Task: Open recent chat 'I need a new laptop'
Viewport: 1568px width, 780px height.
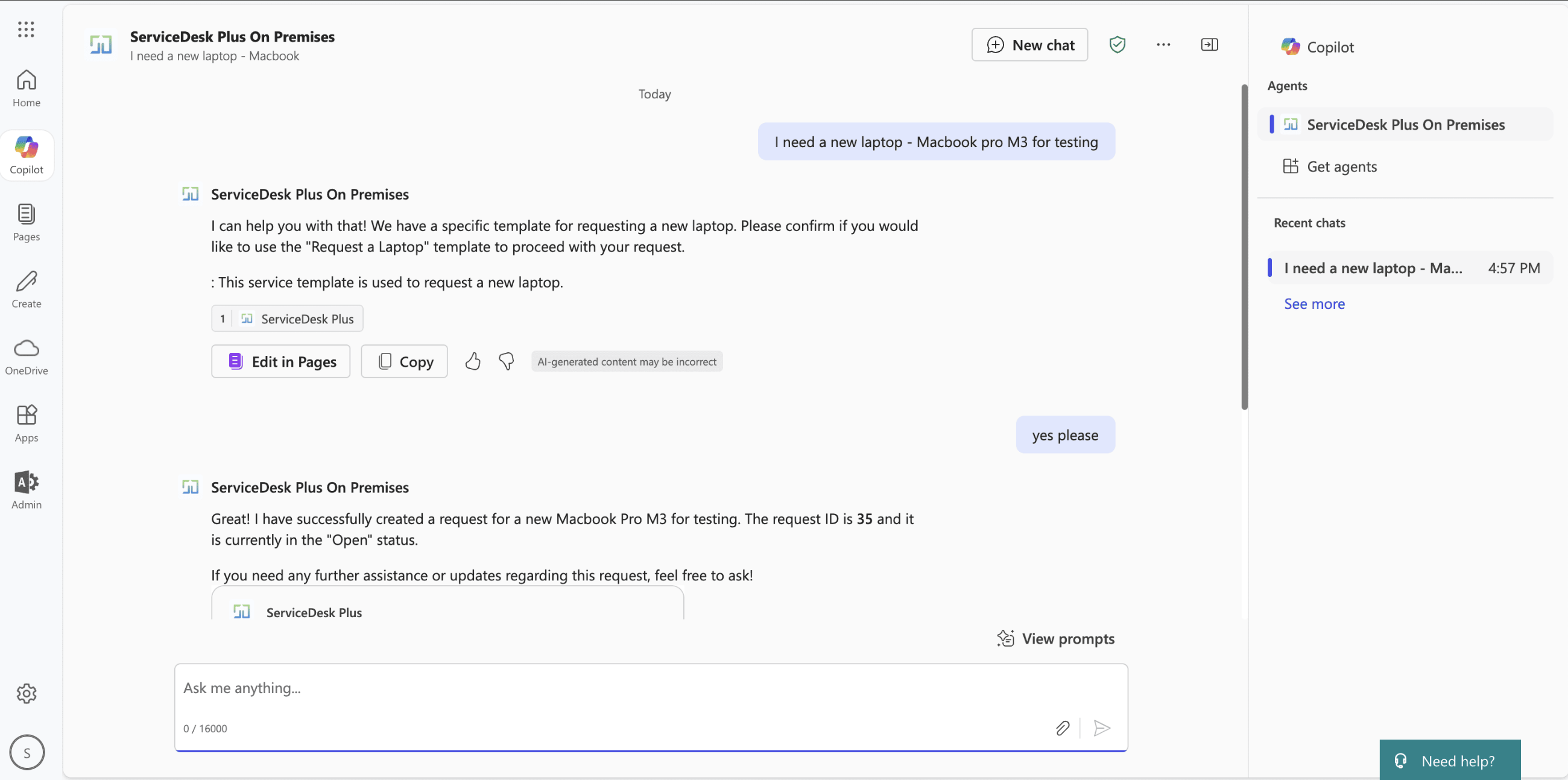Action: pos(1410,268)
